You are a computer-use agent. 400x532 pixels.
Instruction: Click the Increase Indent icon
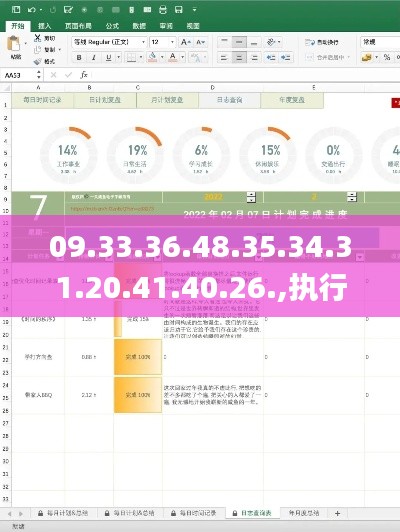pyautogui.click(x=286, y=58)
